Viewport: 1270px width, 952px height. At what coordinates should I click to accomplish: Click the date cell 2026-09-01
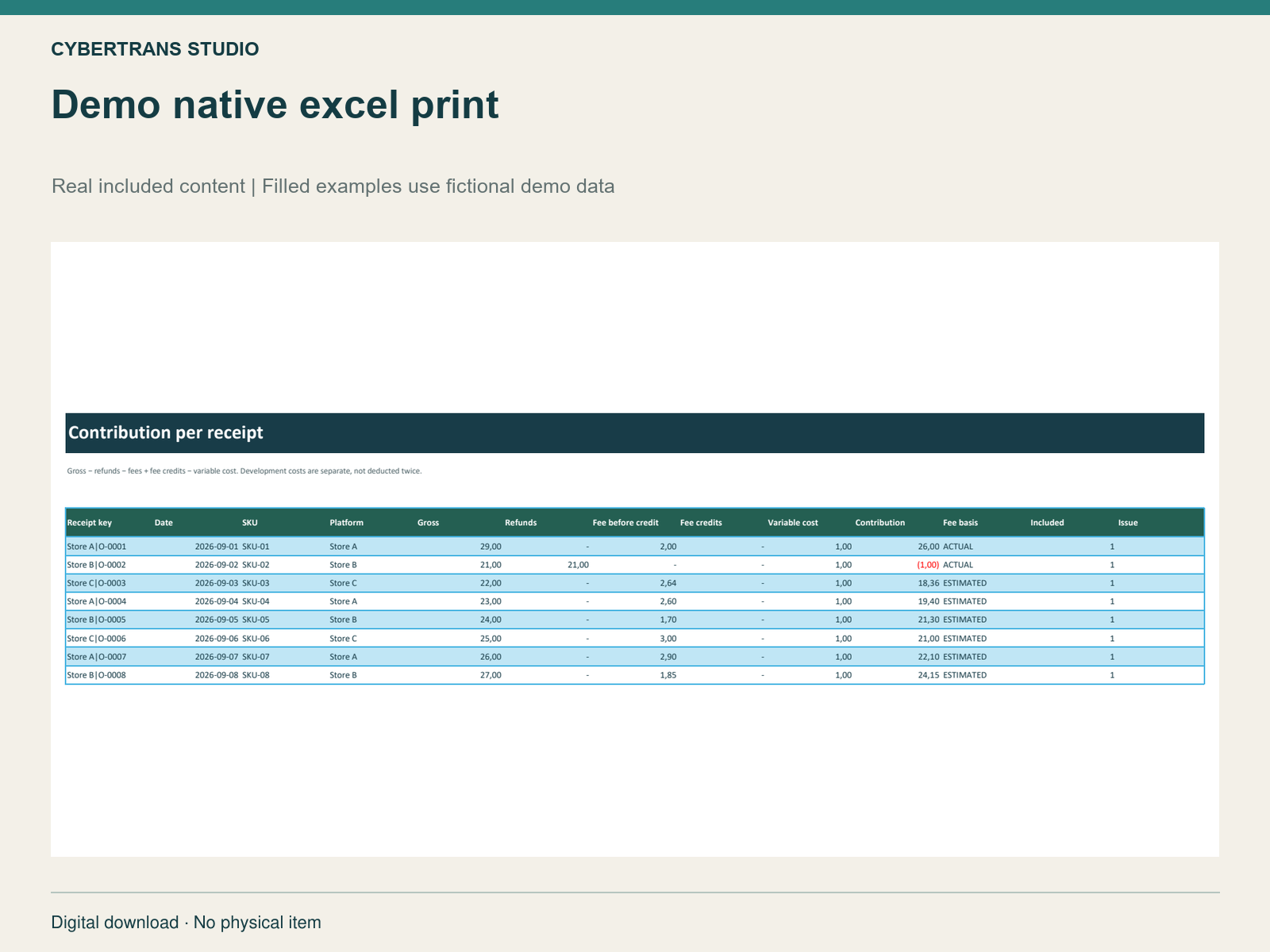[217, 547]
